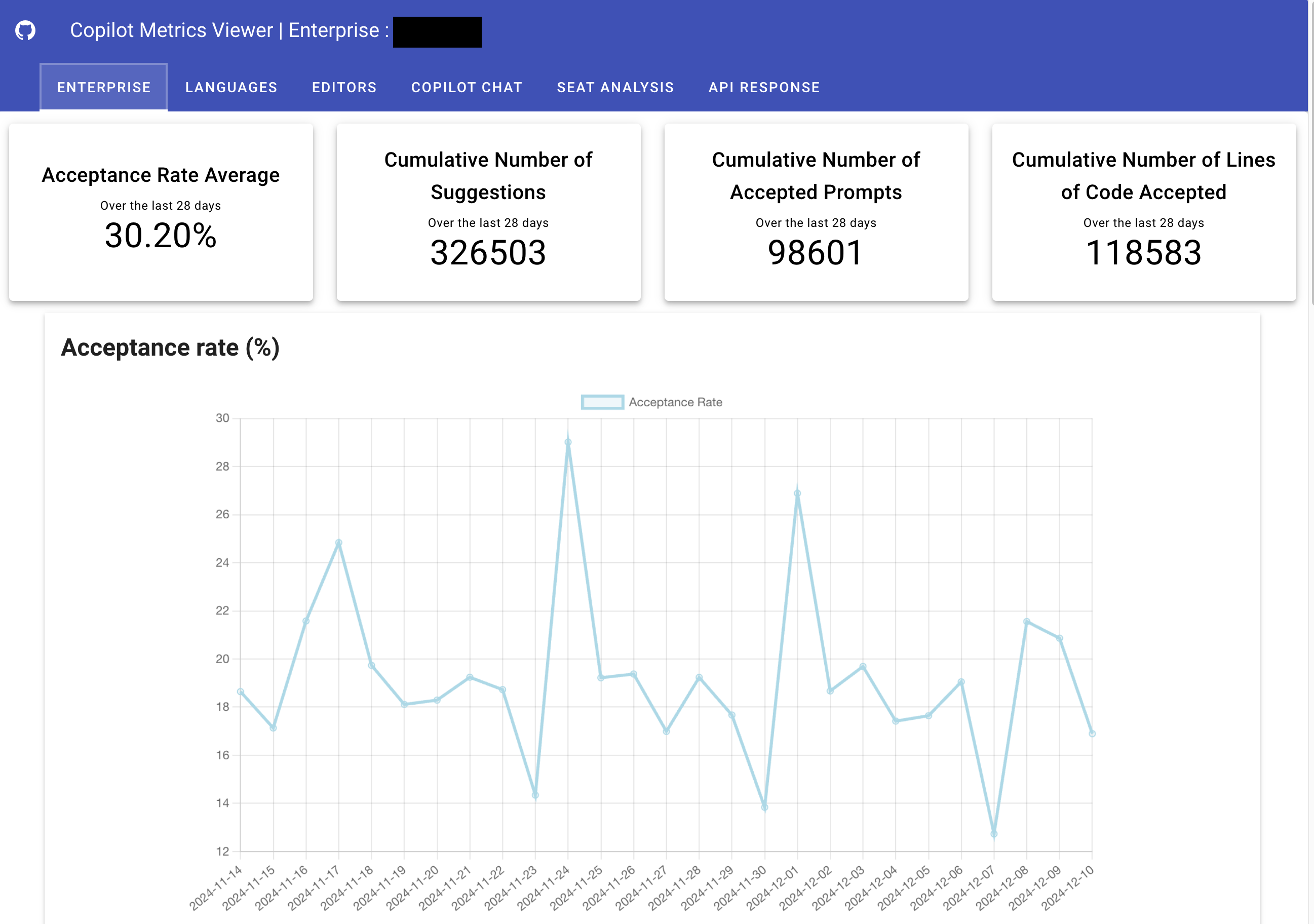Open the Seat Analysis tab
This screenshot has height=924, width=1314.
pyautogui.click(x=615, y=87)
